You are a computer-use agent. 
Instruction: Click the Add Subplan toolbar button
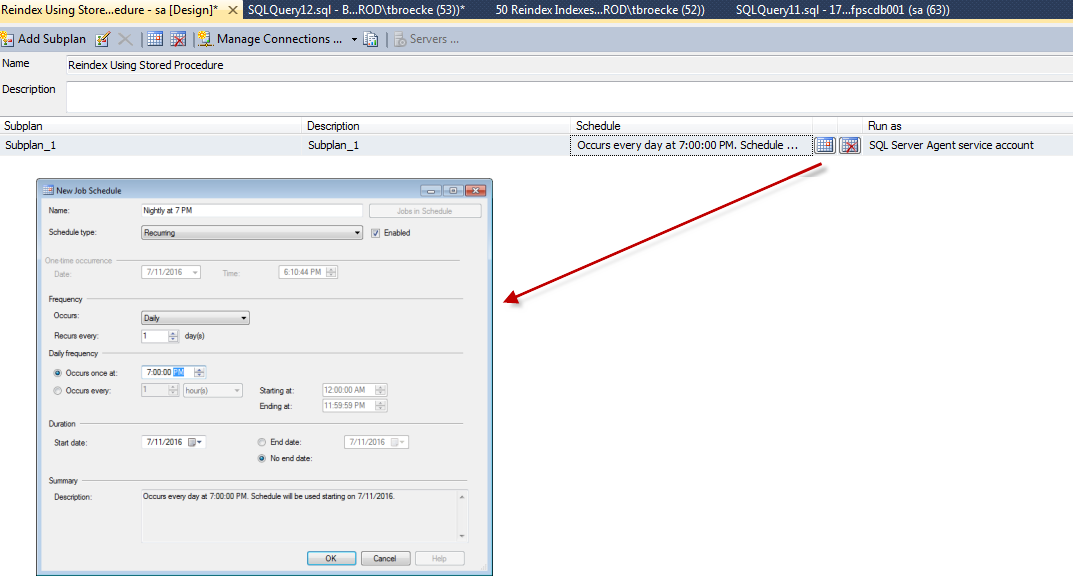[x=44, y=39]
